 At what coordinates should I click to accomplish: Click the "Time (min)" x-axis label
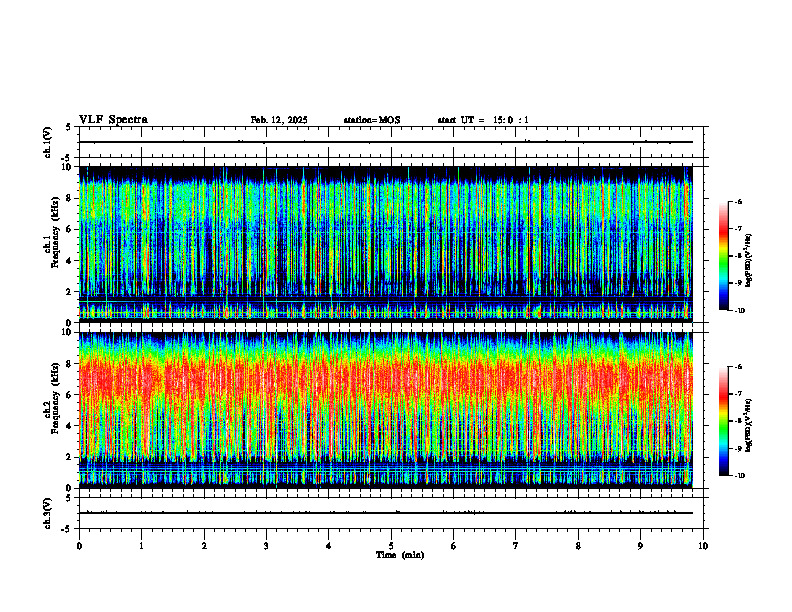click(400, 555)
